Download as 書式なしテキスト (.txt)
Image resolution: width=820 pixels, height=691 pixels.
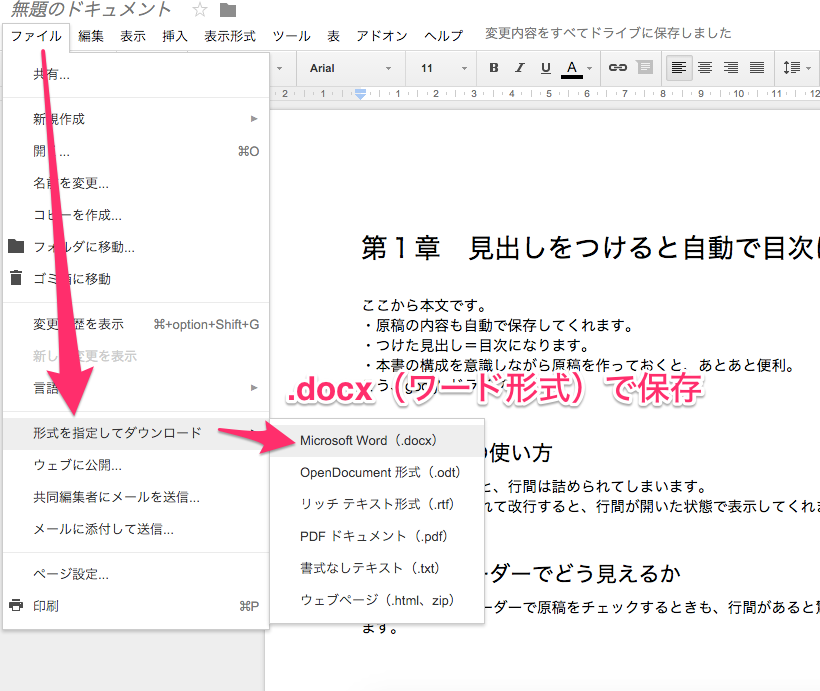point(377,568)
